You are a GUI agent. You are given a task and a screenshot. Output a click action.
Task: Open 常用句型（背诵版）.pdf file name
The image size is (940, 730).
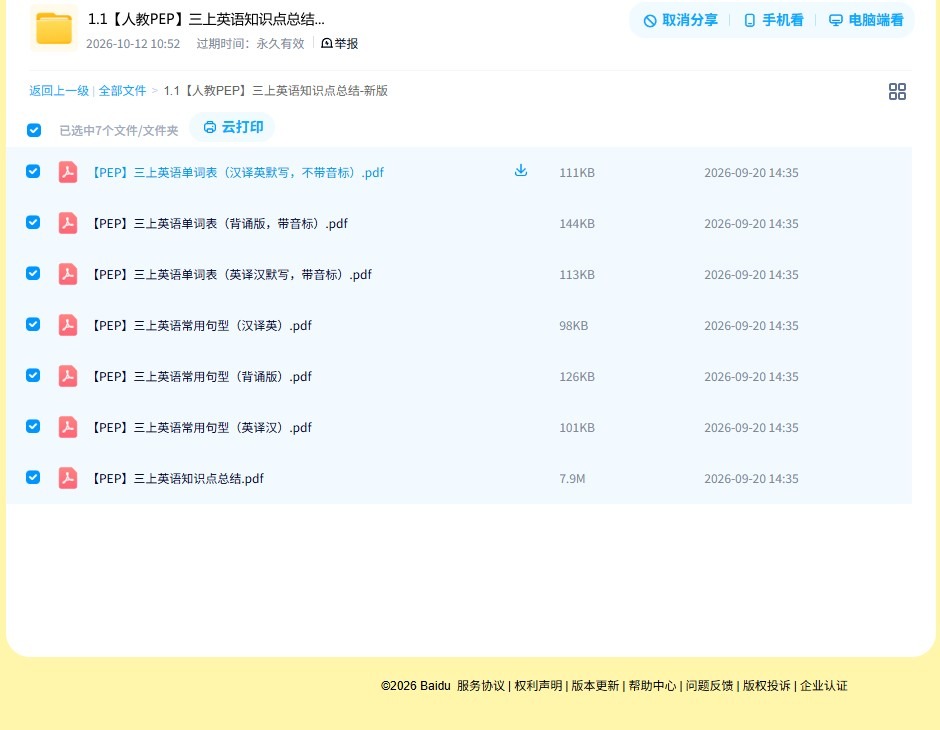(x=201, y=376)
